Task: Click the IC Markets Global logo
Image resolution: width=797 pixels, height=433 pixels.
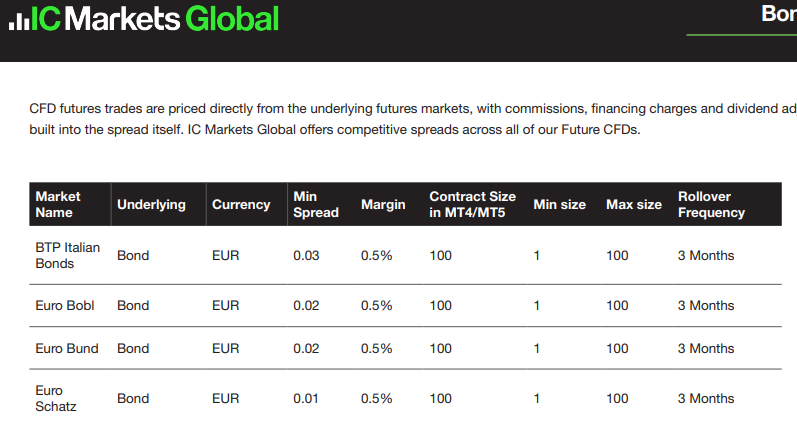Action: [x=144, y=19]
